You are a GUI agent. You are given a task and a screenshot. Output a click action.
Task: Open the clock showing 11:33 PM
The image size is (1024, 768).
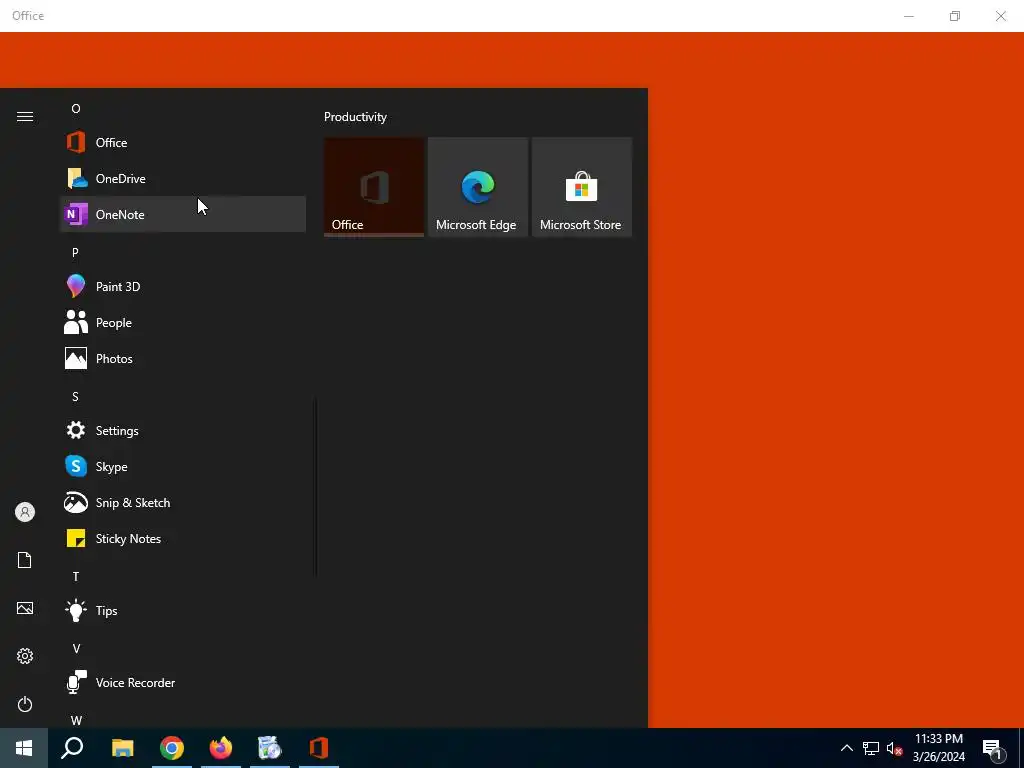pos(938,748)
